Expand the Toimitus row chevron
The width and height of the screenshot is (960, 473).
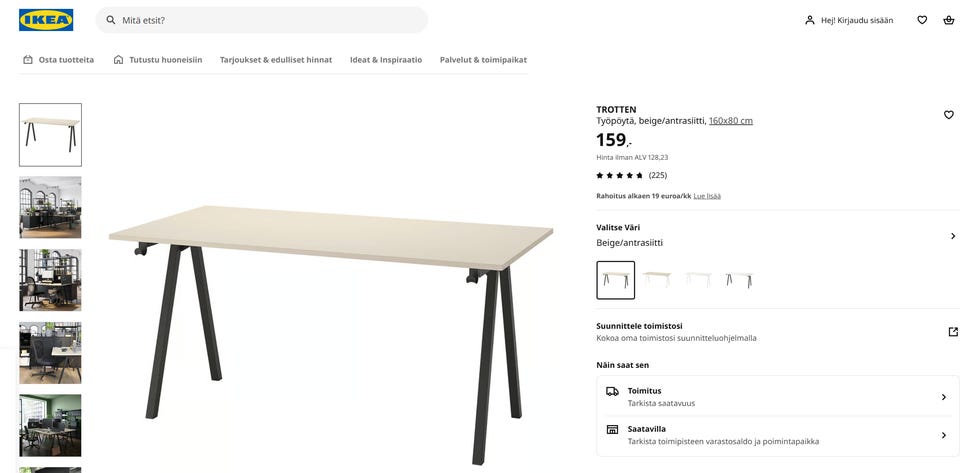943,397
